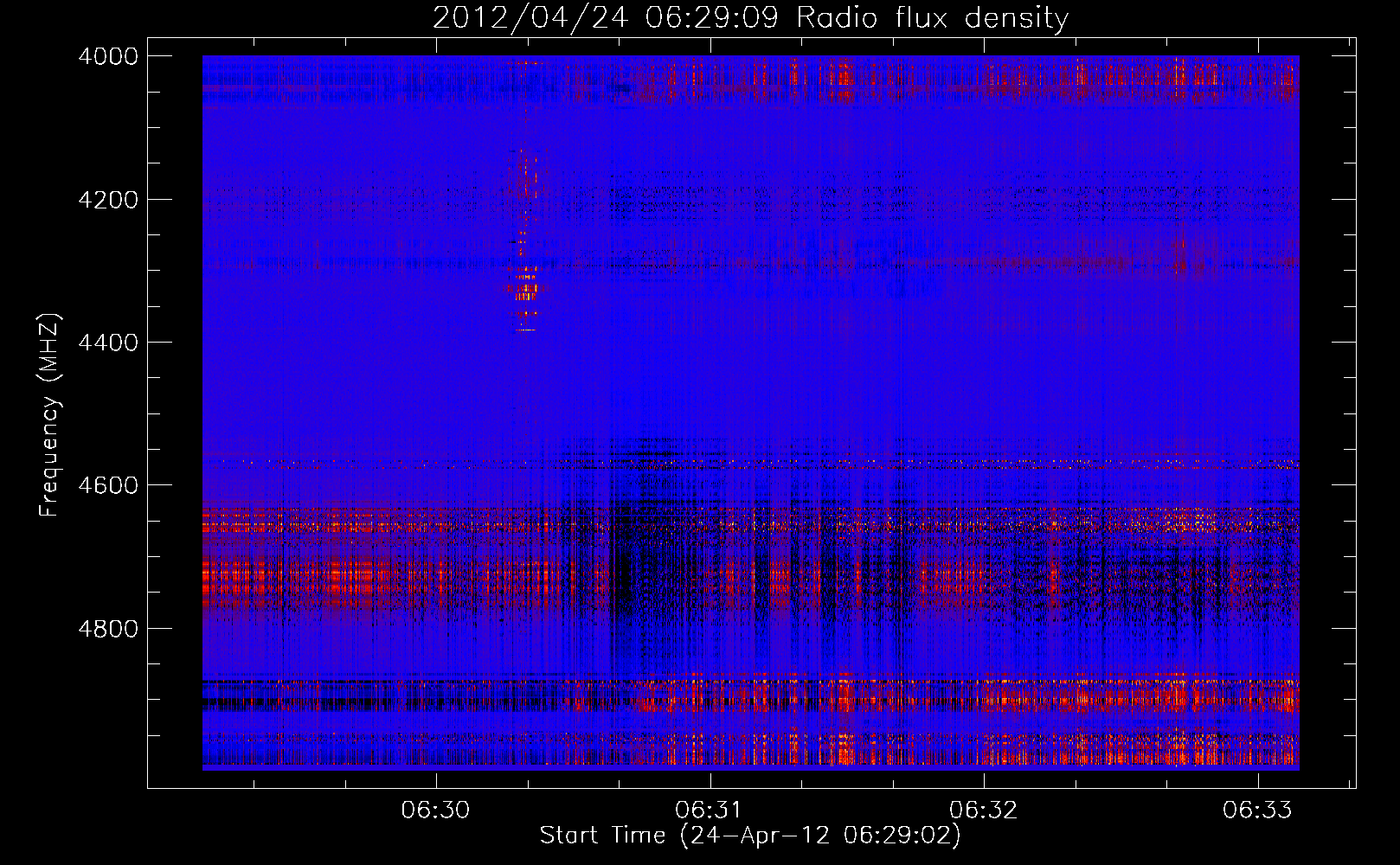Click the '4600' frequency axis label
Viewport: 1400px width, 865px height.
click(108, 485)
